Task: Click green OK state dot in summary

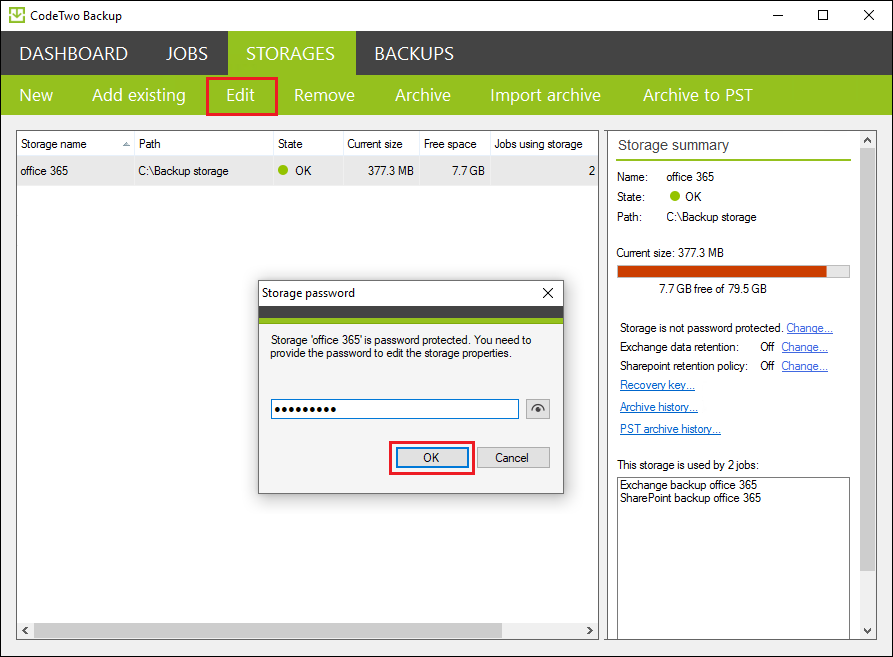Action: tap(675, 196)
